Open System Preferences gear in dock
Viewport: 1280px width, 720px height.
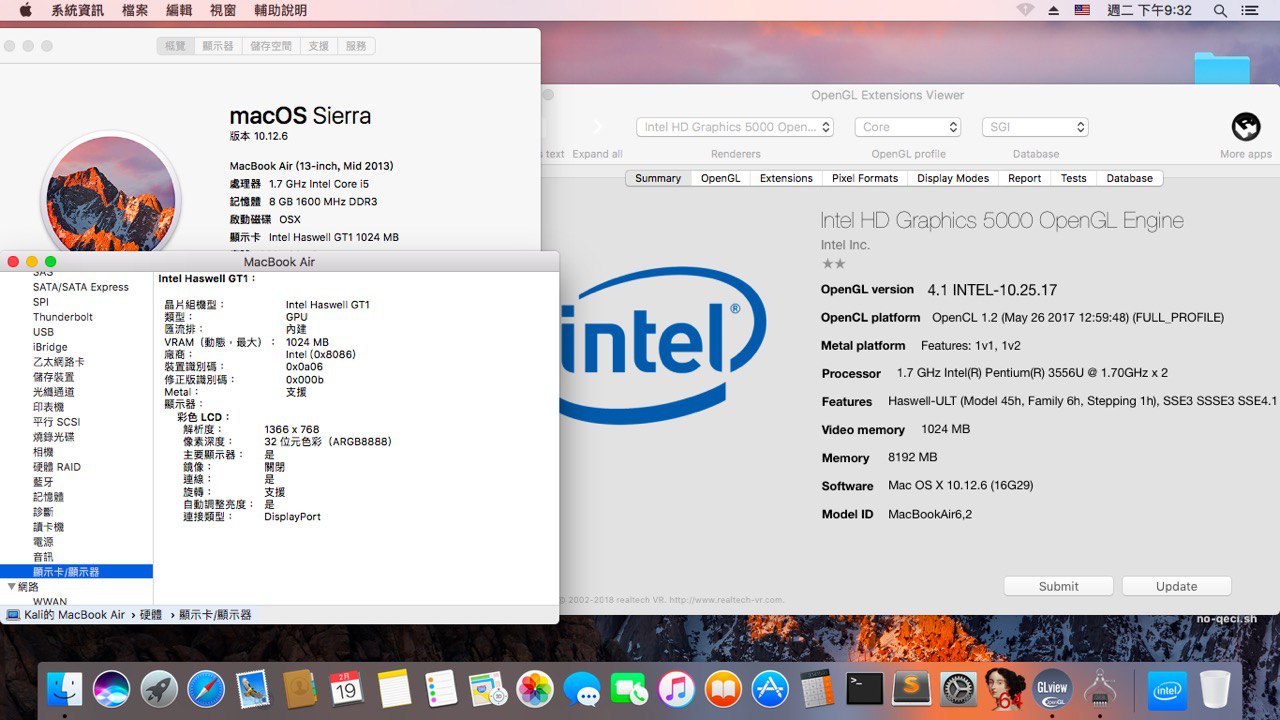click(958, 689)
